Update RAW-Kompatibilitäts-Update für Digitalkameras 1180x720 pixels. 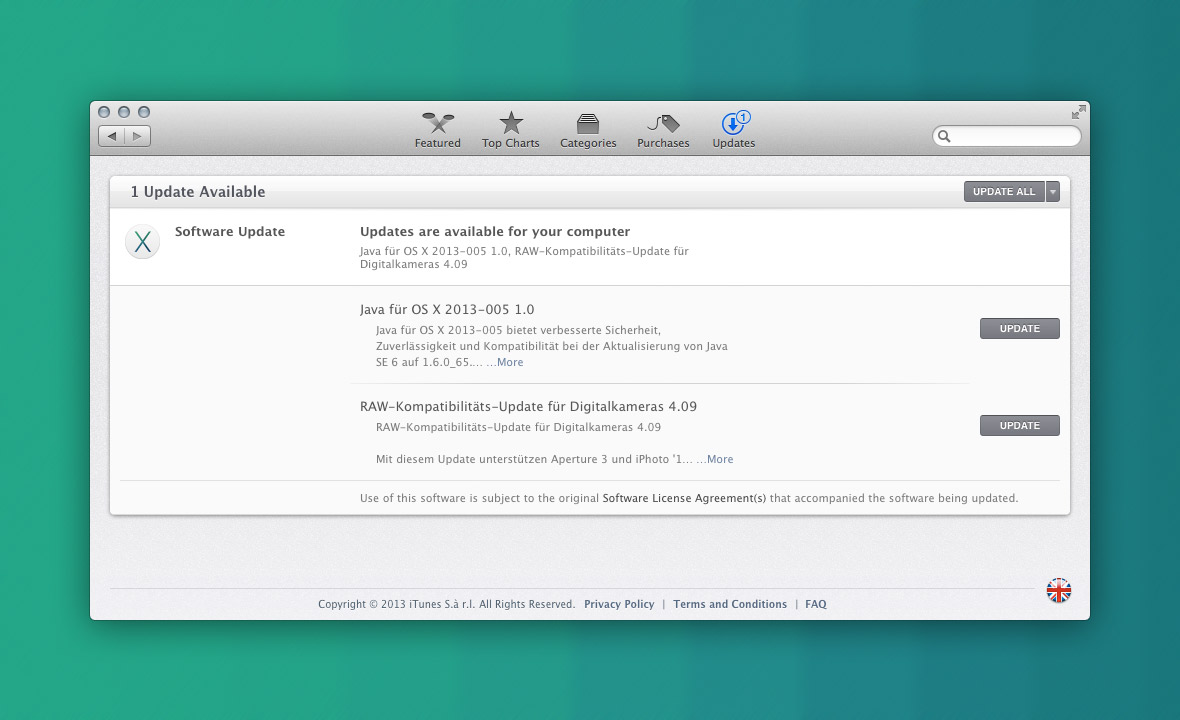[1020, 426]
